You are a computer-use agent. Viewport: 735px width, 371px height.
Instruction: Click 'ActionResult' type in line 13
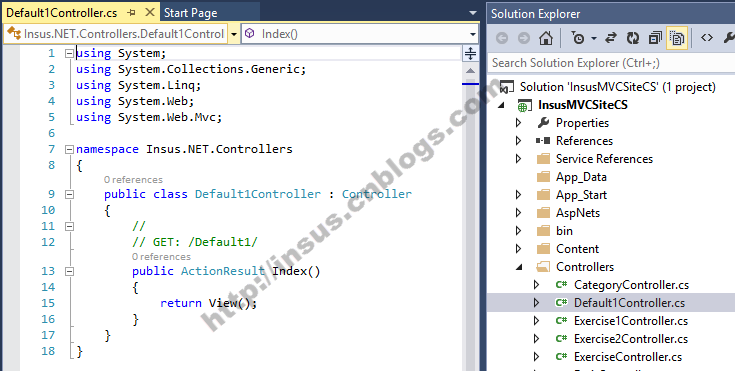pyautogui.click(x=223, y=271)
